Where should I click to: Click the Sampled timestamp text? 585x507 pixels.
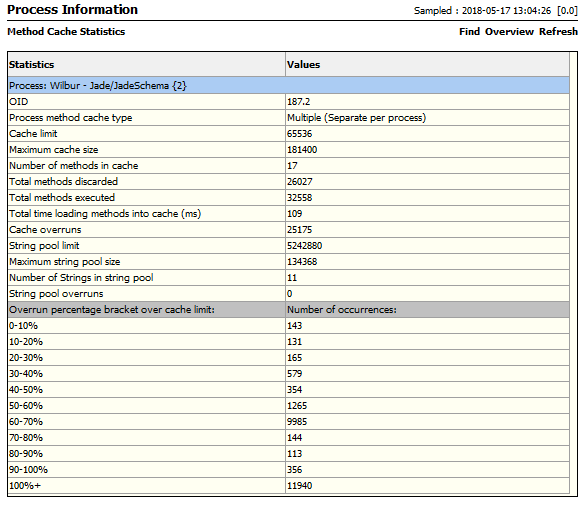[x=496, y=10]
